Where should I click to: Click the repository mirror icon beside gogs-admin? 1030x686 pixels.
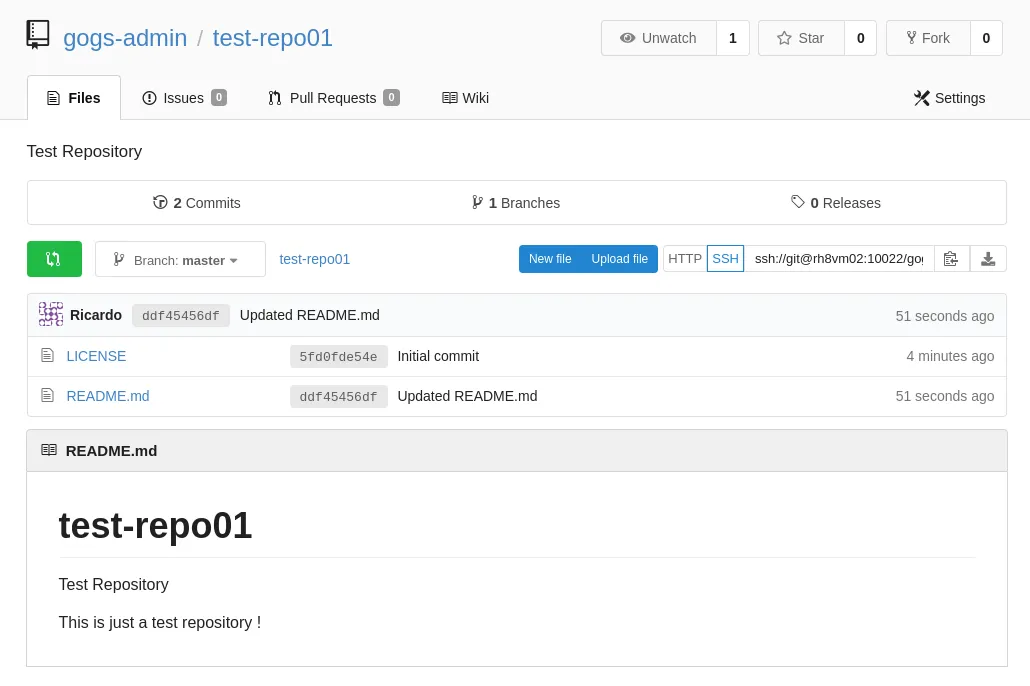pos(38,34)
